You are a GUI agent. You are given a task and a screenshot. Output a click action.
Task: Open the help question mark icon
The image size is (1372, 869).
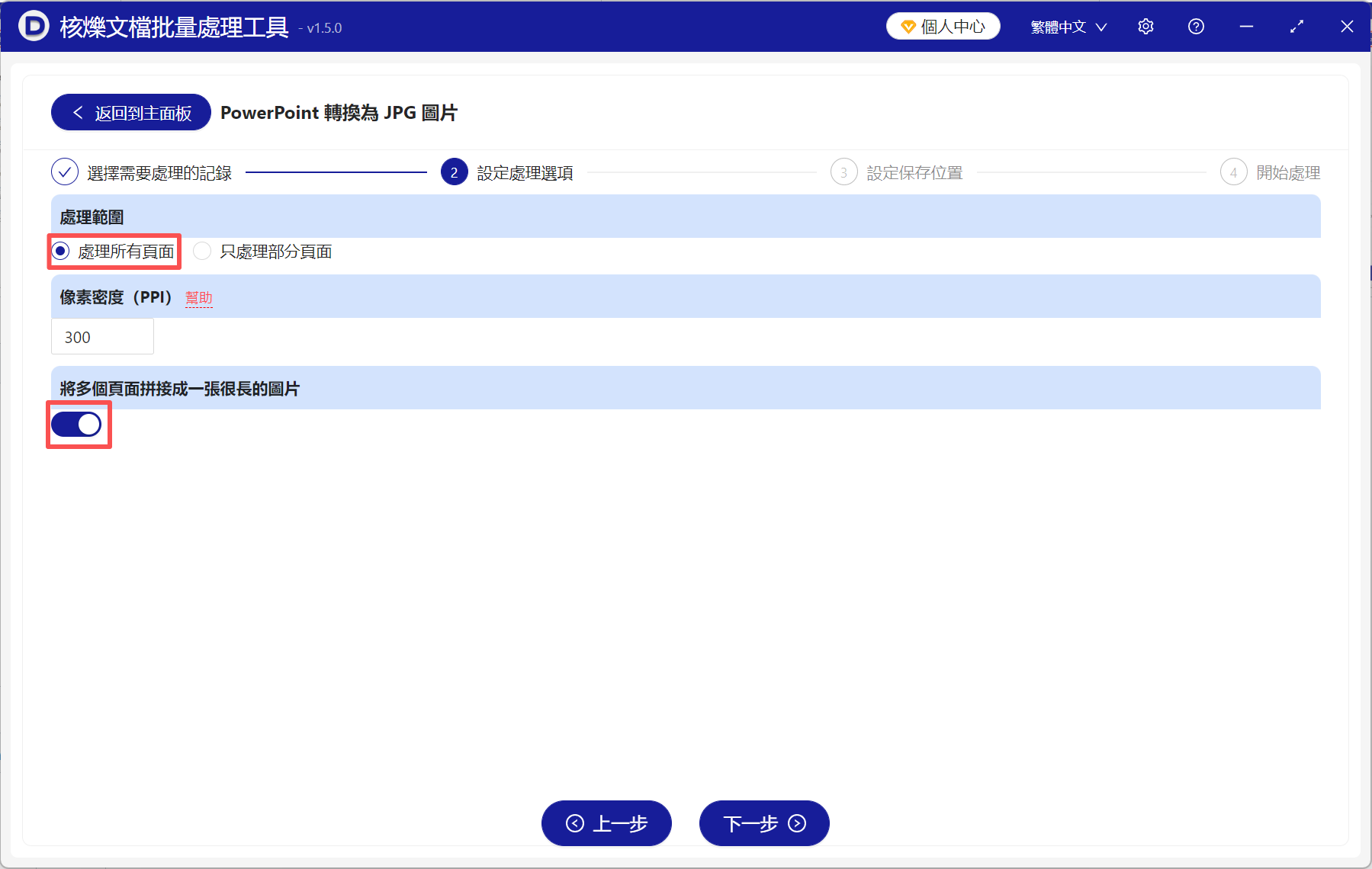(1195, 26)
